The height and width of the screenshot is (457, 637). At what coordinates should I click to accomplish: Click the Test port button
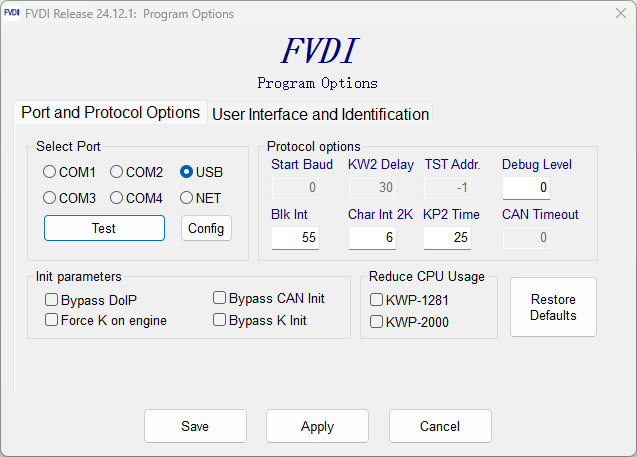(104, 228)
